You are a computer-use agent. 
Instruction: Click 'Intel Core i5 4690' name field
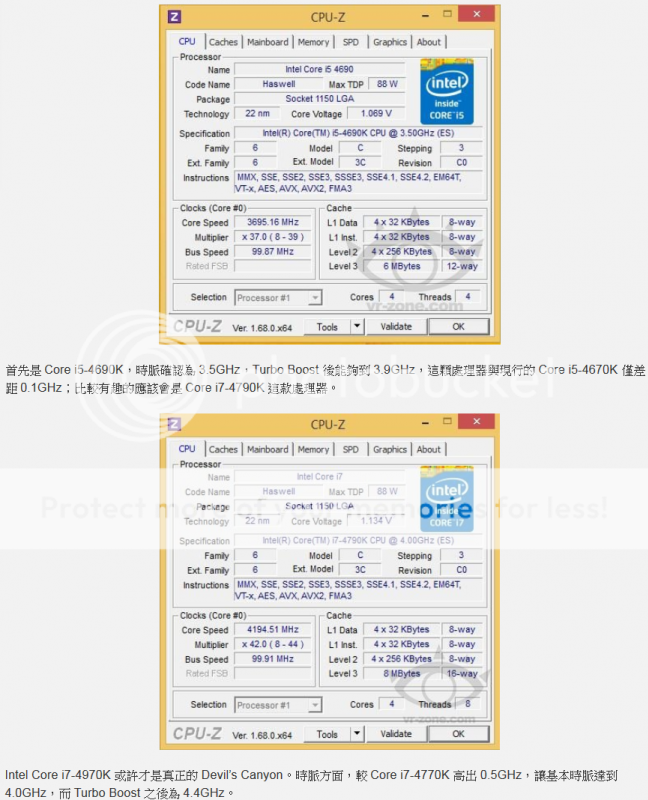(319, 69)
